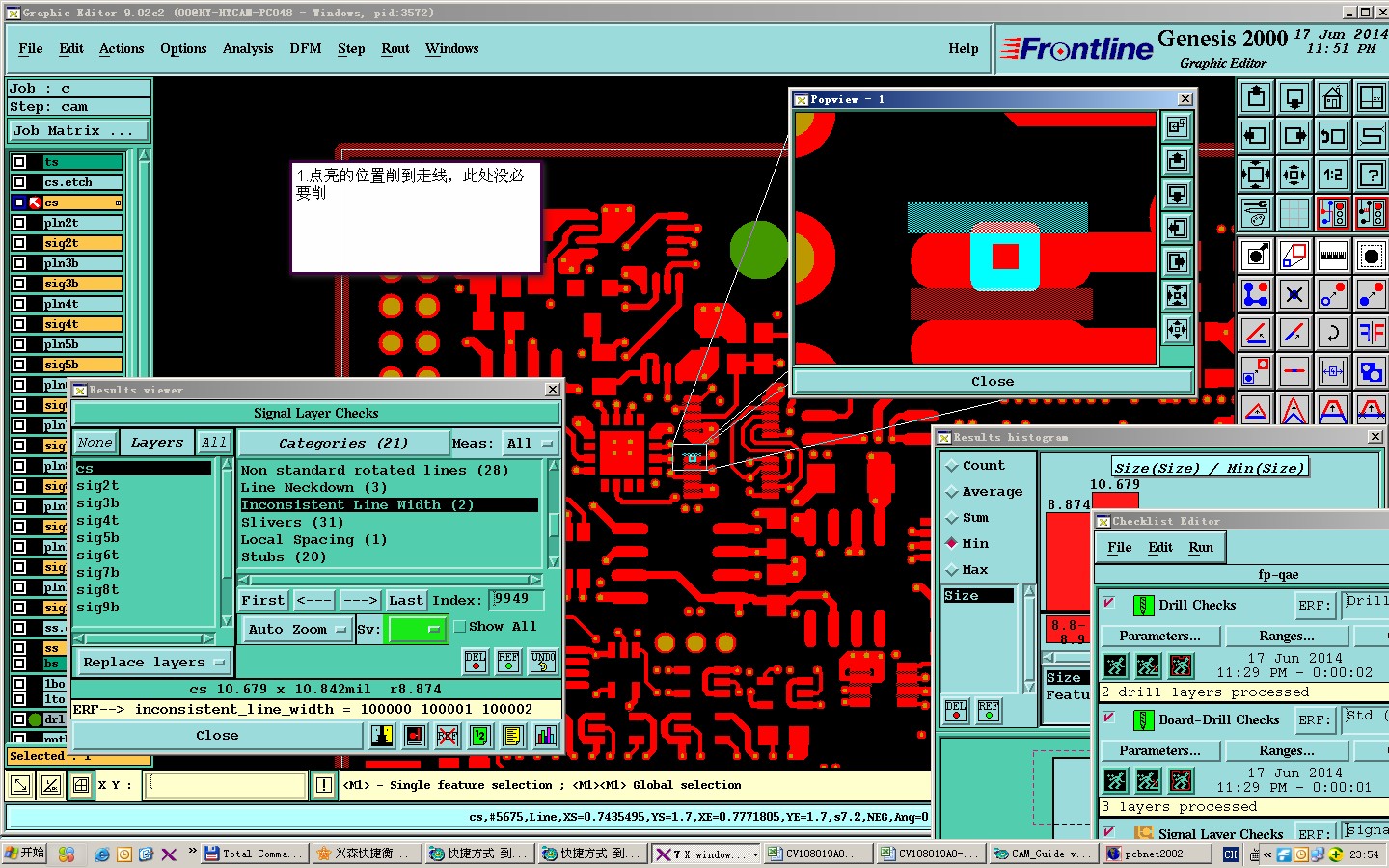Open the question mark help icon
Viewport: 1389px width, 868px height.
pos(1371,175)
